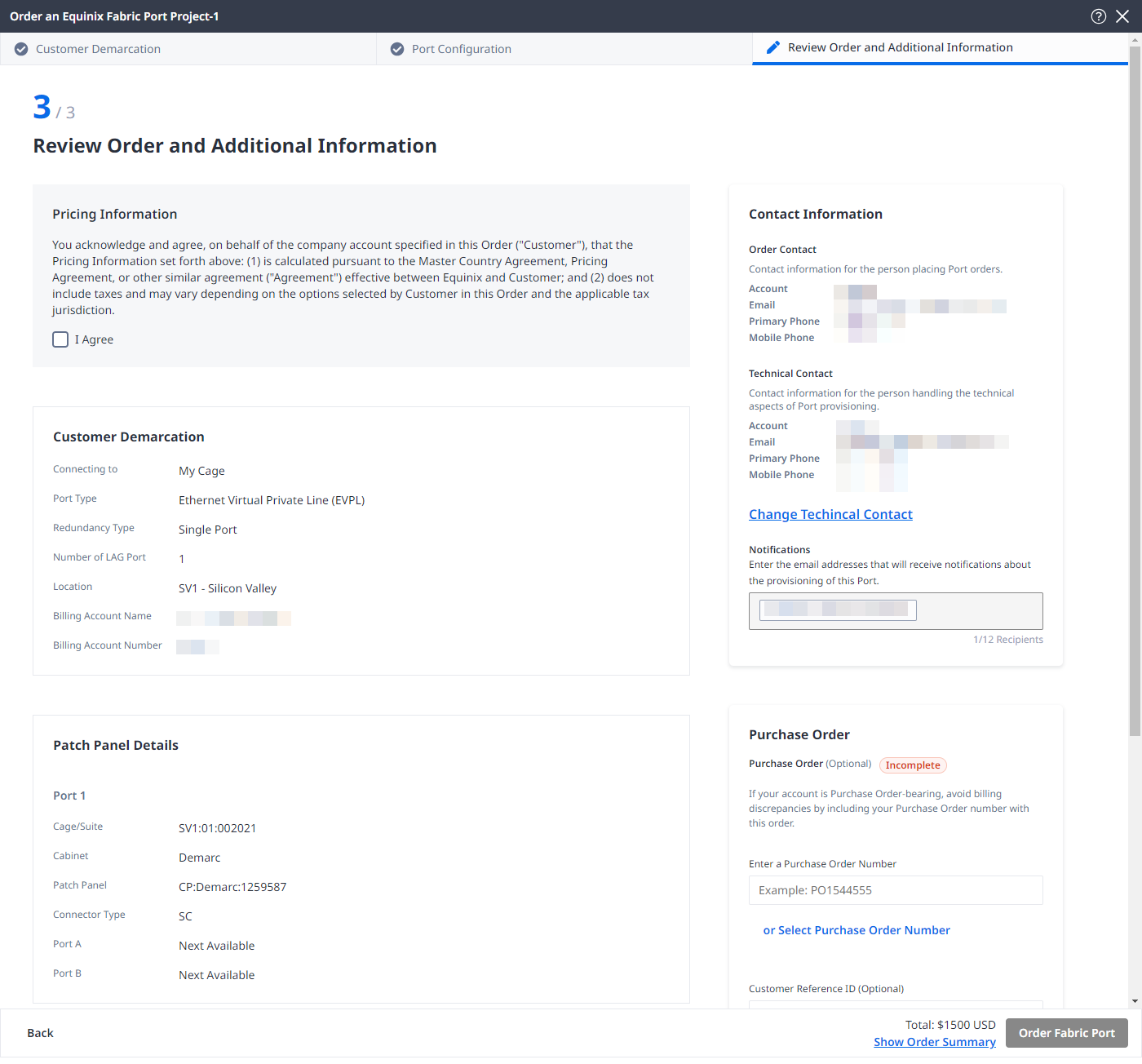The image size is (1142, 1064).
Task: Close the order dialog with X icon
Action: 1122,16
